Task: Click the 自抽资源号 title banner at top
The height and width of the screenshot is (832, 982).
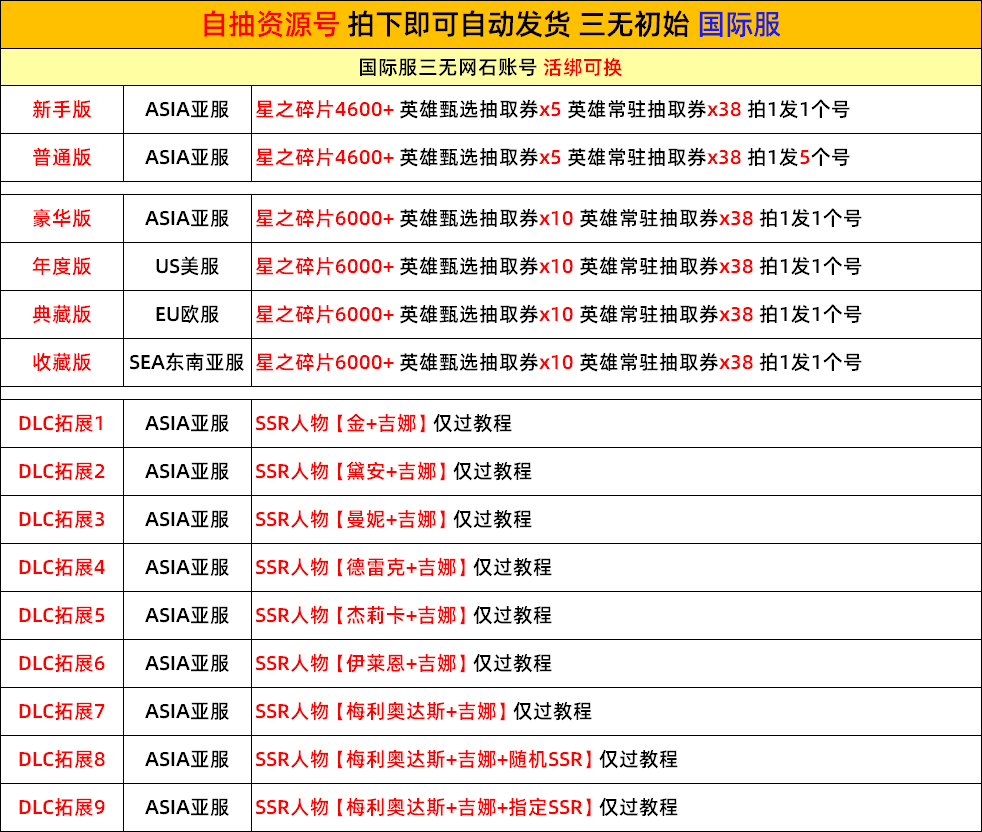Action: (490, 24)
